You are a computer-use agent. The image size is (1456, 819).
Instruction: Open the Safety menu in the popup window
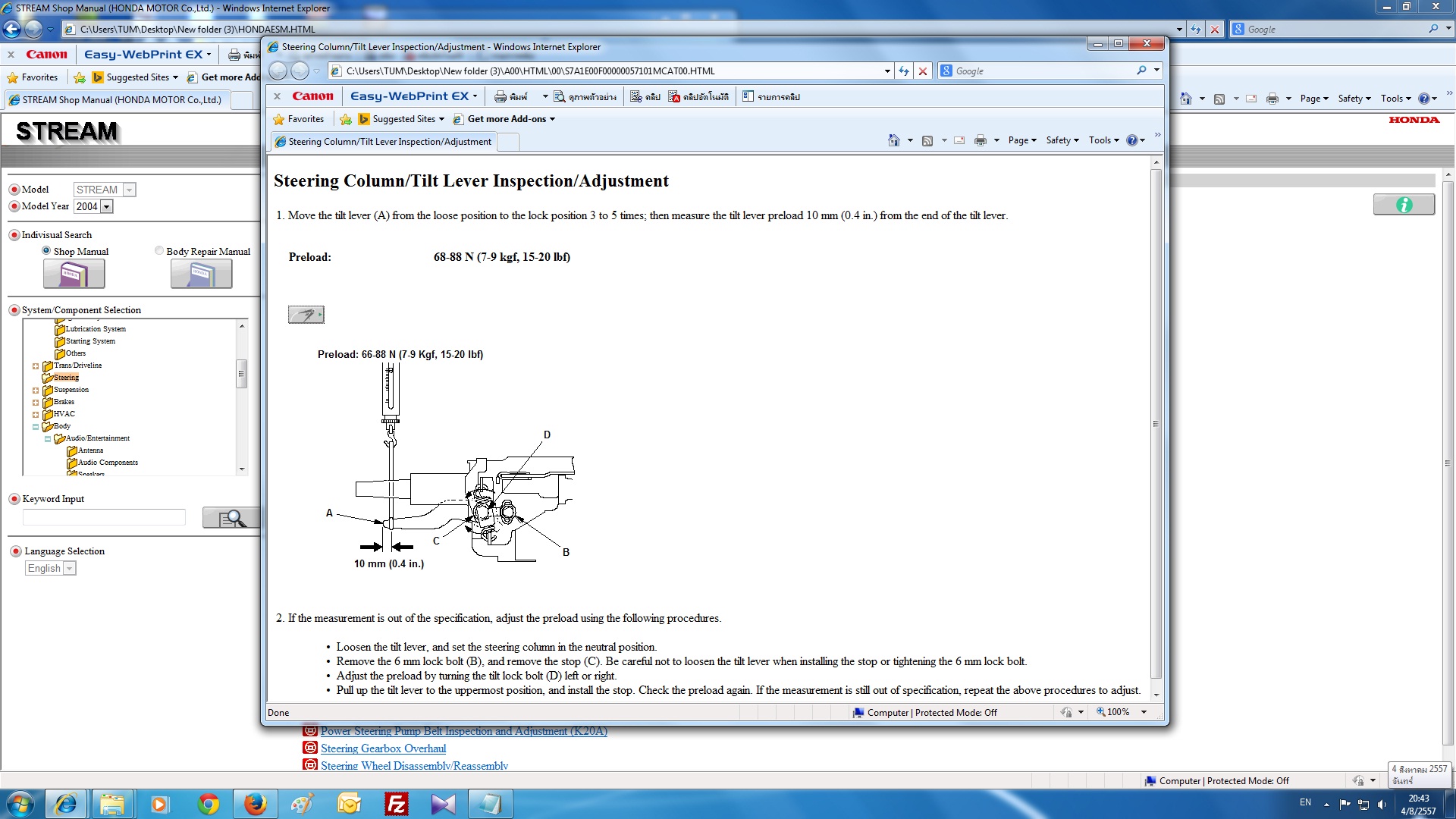pos(1061,140)
